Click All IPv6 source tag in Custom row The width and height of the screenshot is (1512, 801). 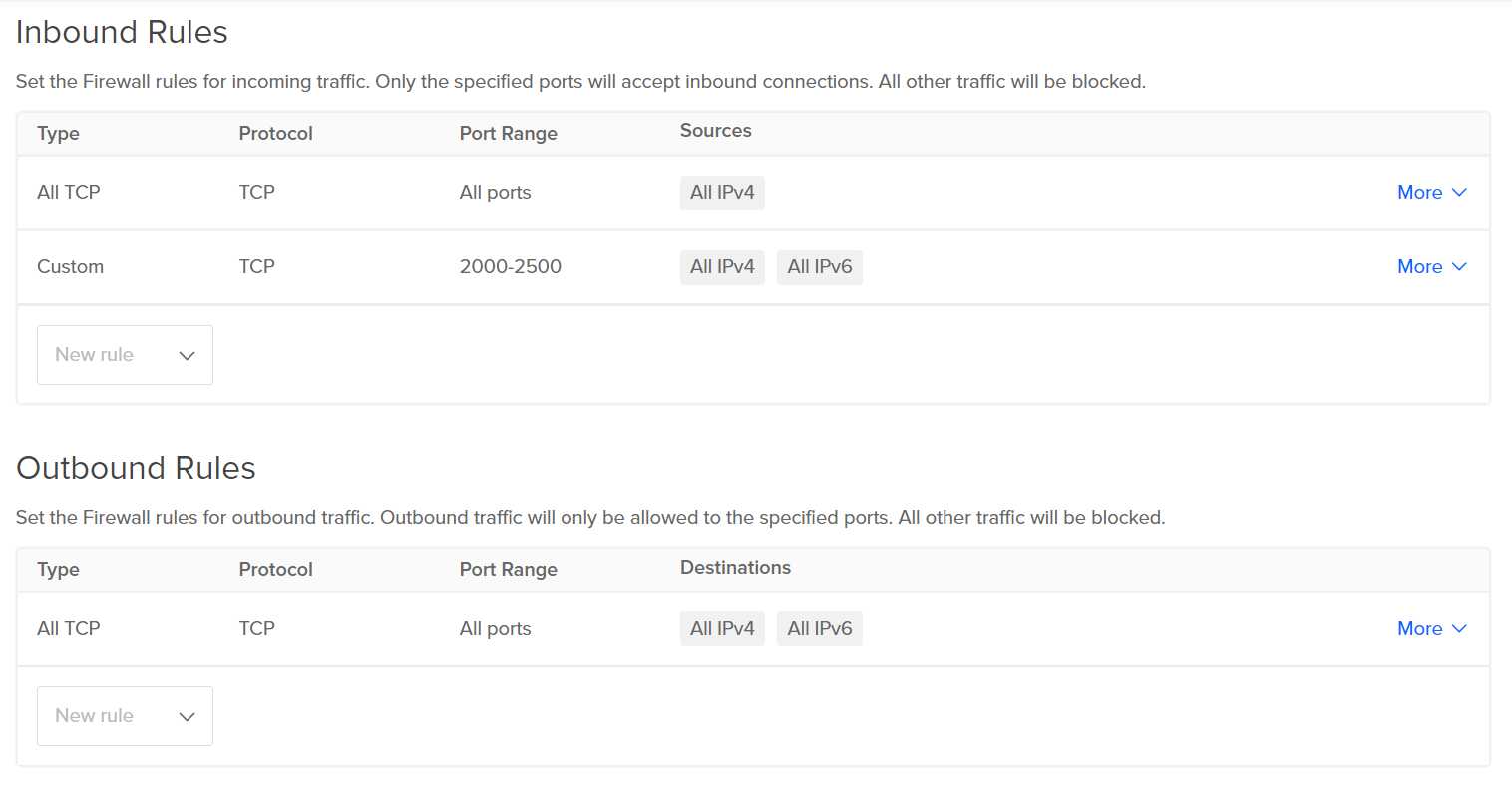point(819,267)
